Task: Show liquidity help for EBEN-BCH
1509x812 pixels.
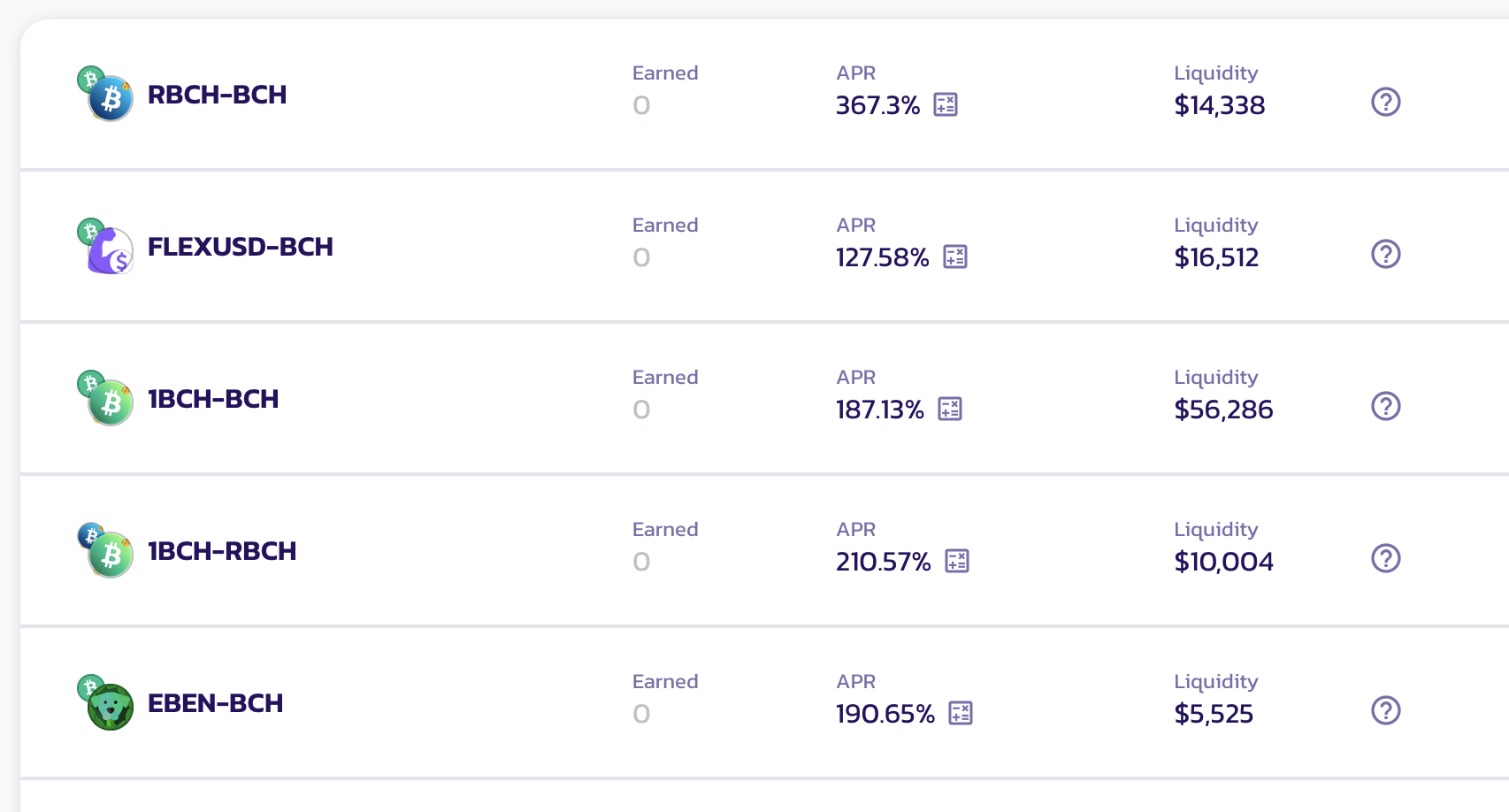Action: pos(1385,710)
